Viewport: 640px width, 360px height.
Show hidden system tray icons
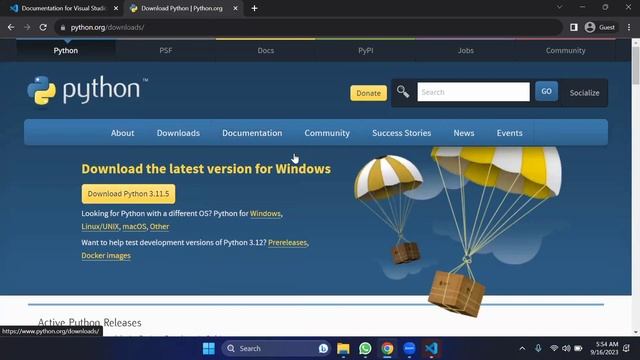coord(522,349)
